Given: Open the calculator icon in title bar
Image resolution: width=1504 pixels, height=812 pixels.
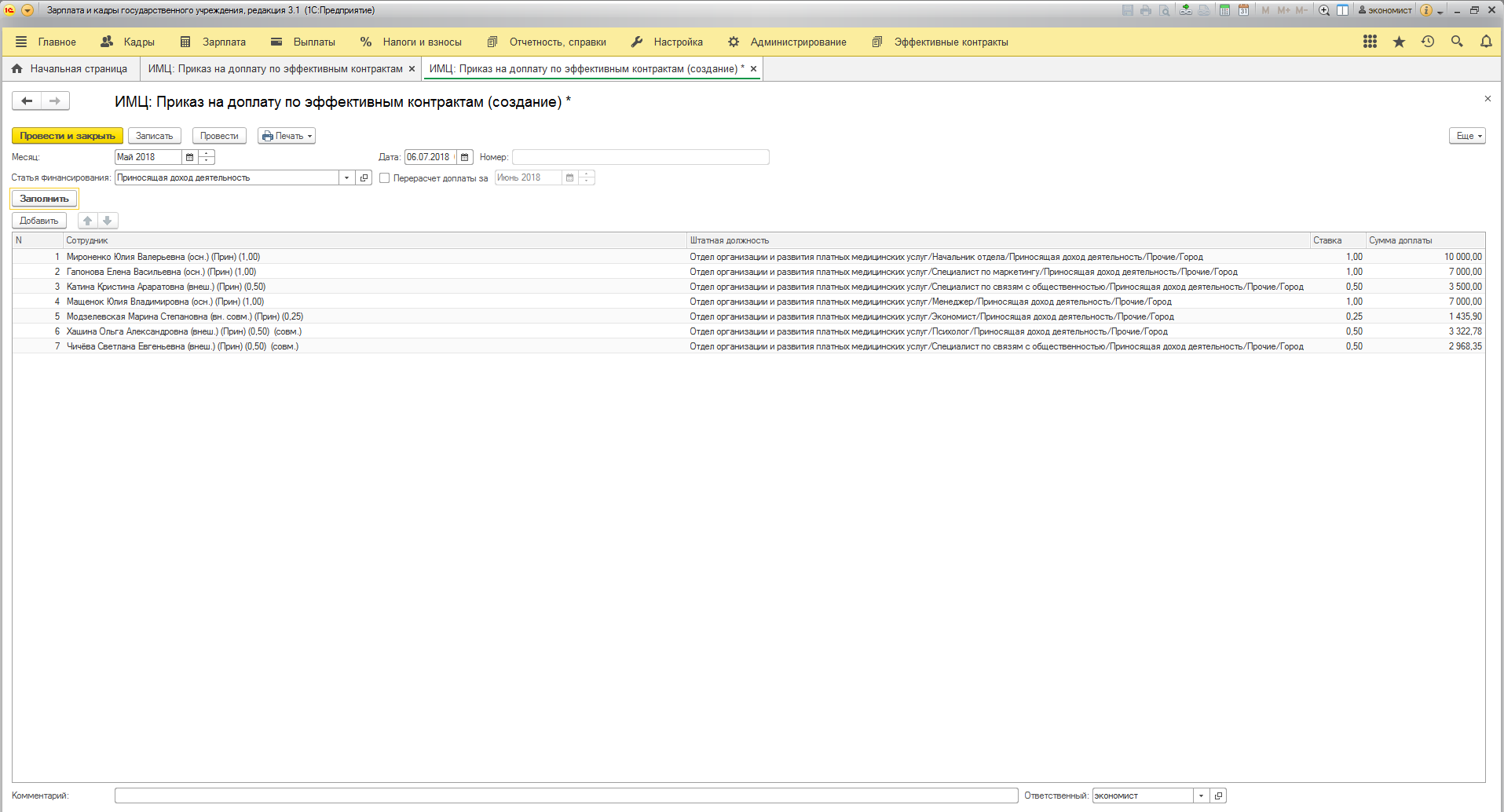Looking at the screenshot, I should (x=1224, y=10).
